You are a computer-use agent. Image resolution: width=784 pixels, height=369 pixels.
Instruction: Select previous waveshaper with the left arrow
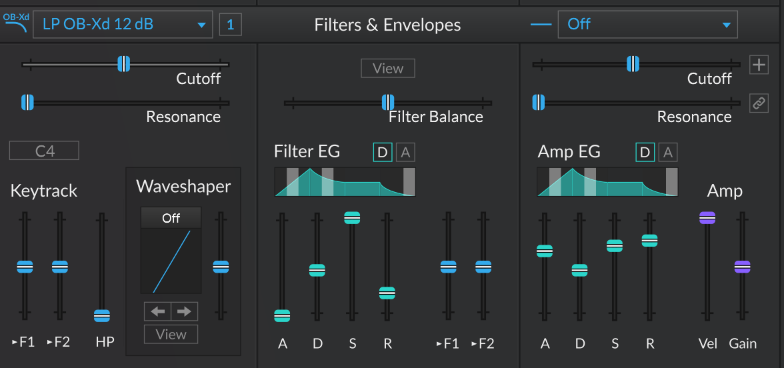(x=158, y=312)
